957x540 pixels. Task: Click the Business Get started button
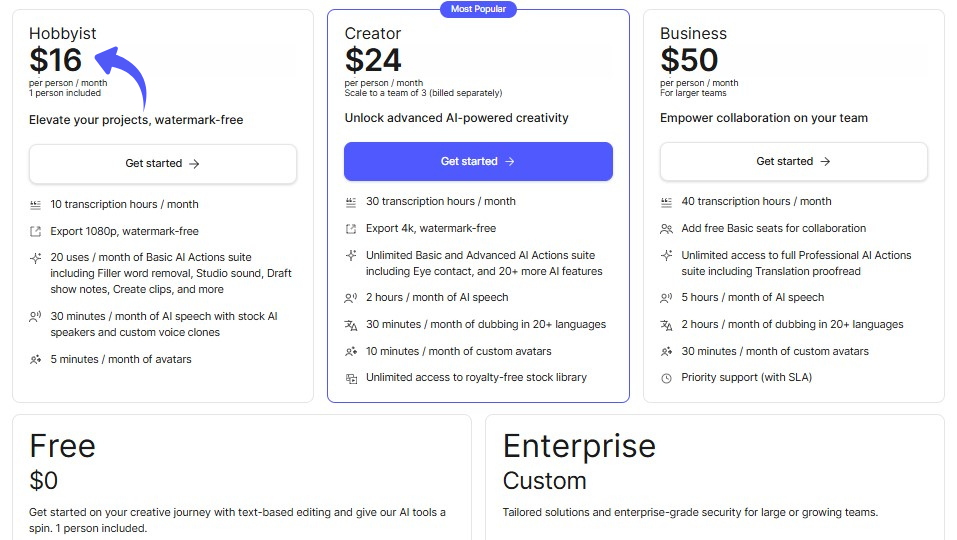[793, 162]
